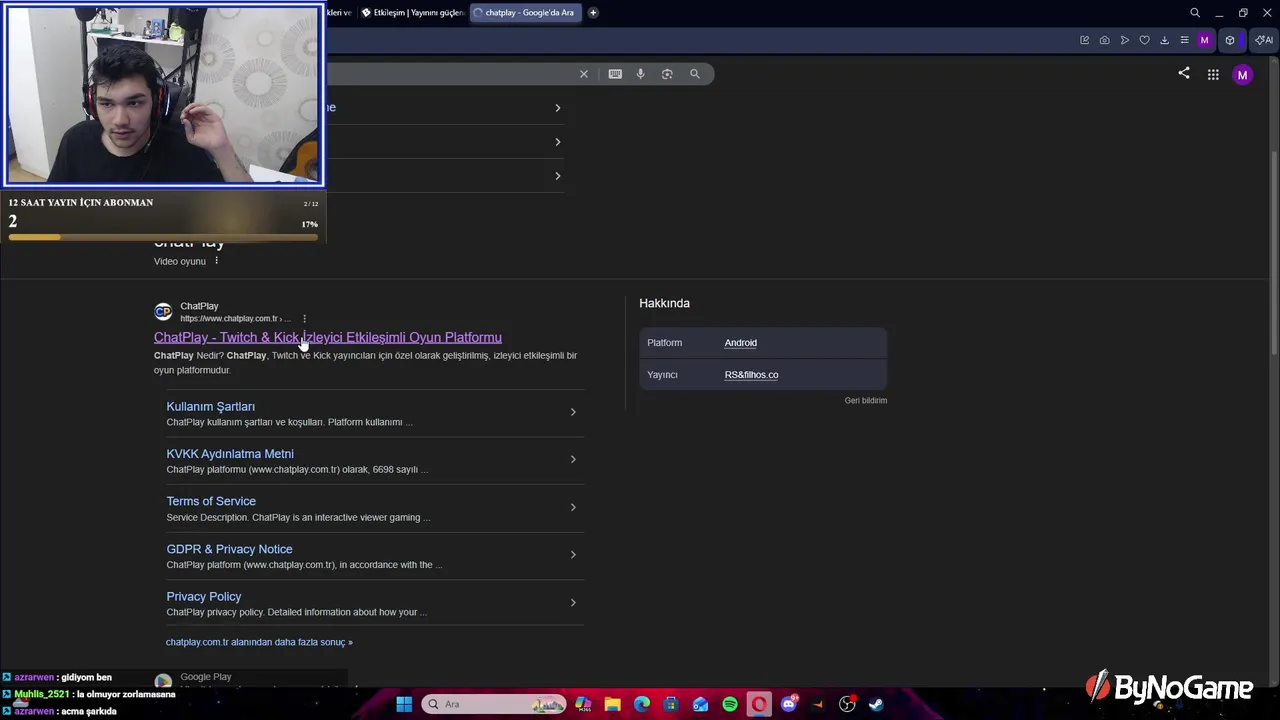The height and width of the screenshot is (720, 1280).
Task: Open the Privacy Policy link
Action: point(204,597)
